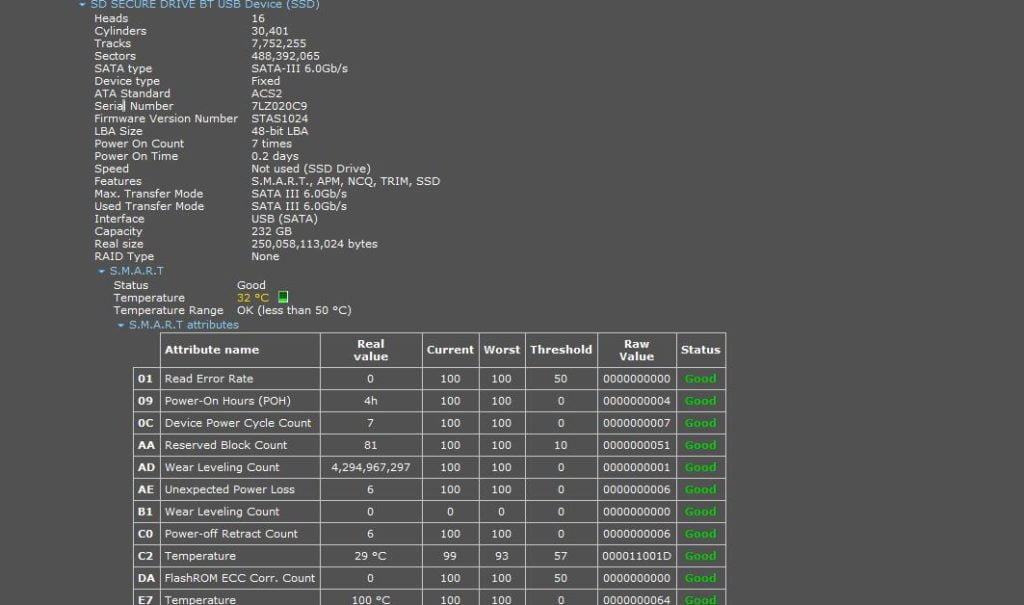Click the Real value column header
This screenshot has height=605, width=1024.
(x=371, y=350)
